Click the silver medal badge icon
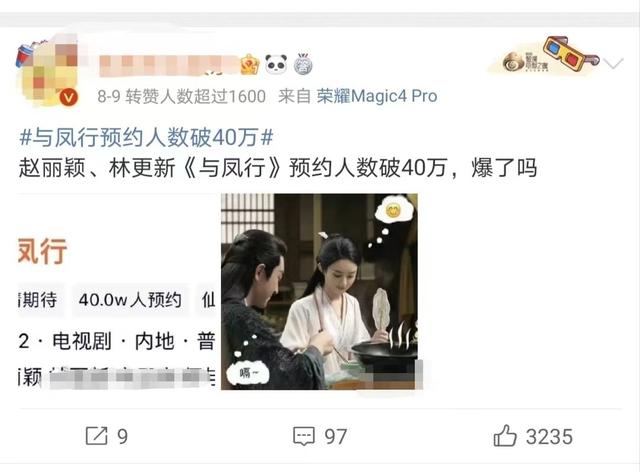 point(303,64)
